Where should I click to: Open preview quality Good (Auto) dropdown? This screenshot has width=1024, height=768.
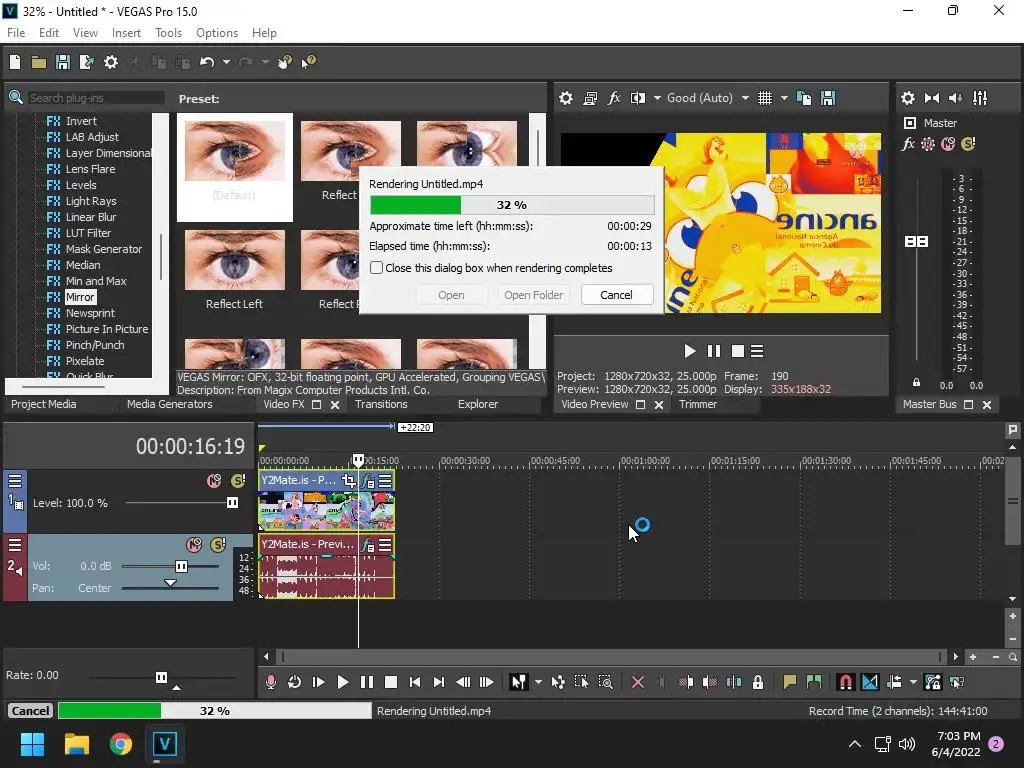(745, 98)
